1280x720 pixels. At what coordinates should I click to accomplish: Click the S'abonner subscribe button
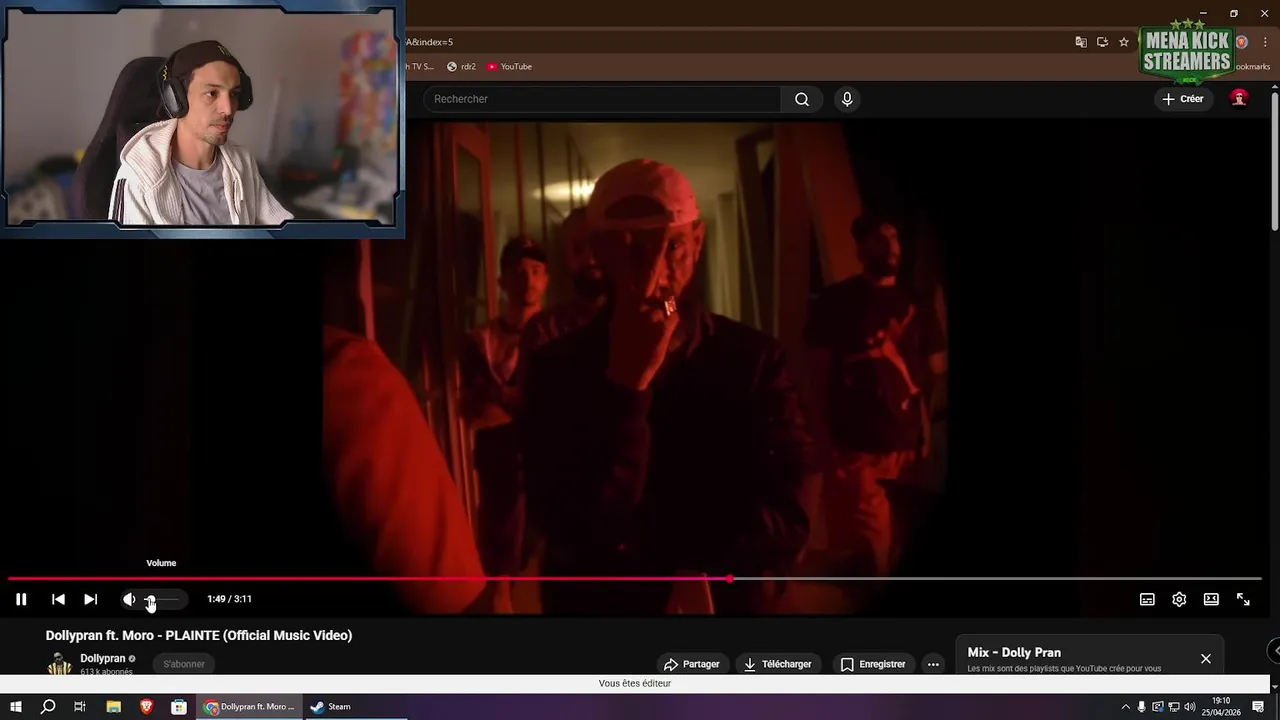click(184, 664)
